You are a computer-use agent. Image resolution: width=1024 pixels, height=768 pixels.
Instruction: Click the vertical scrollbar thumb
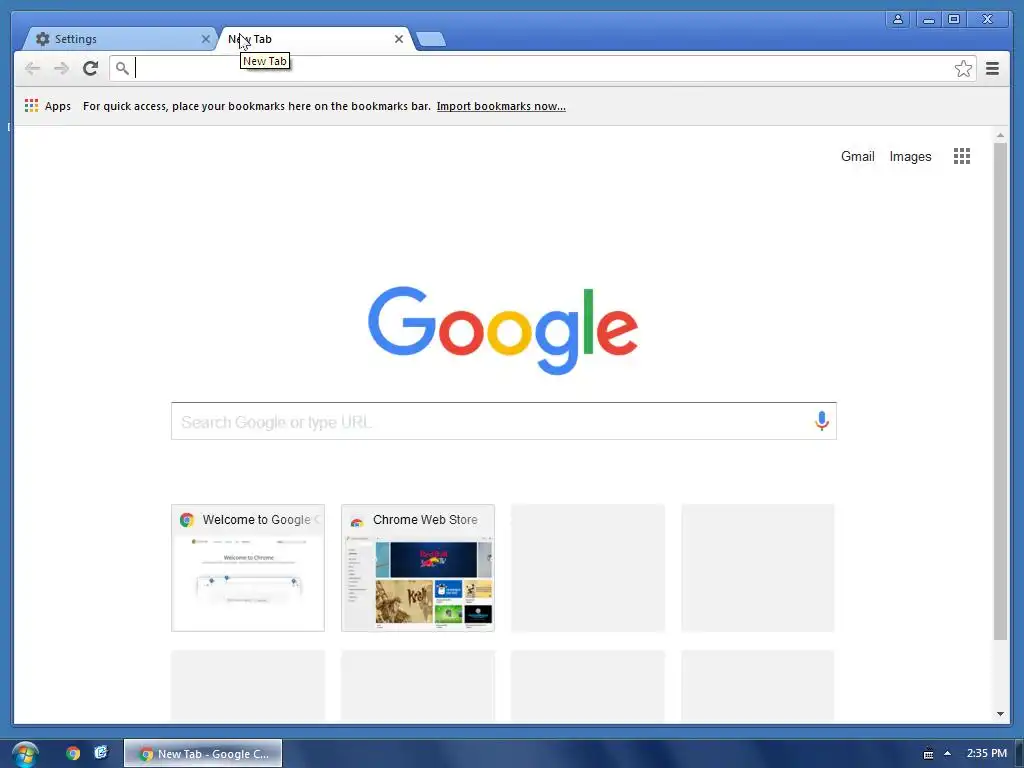[1000, 391]
